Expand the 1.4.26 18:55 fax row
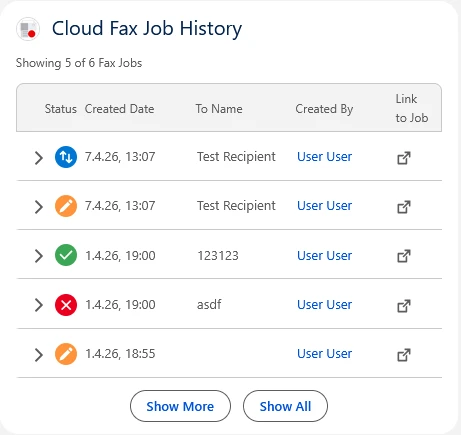Screen dimensions: 461x435 [39, 355]
